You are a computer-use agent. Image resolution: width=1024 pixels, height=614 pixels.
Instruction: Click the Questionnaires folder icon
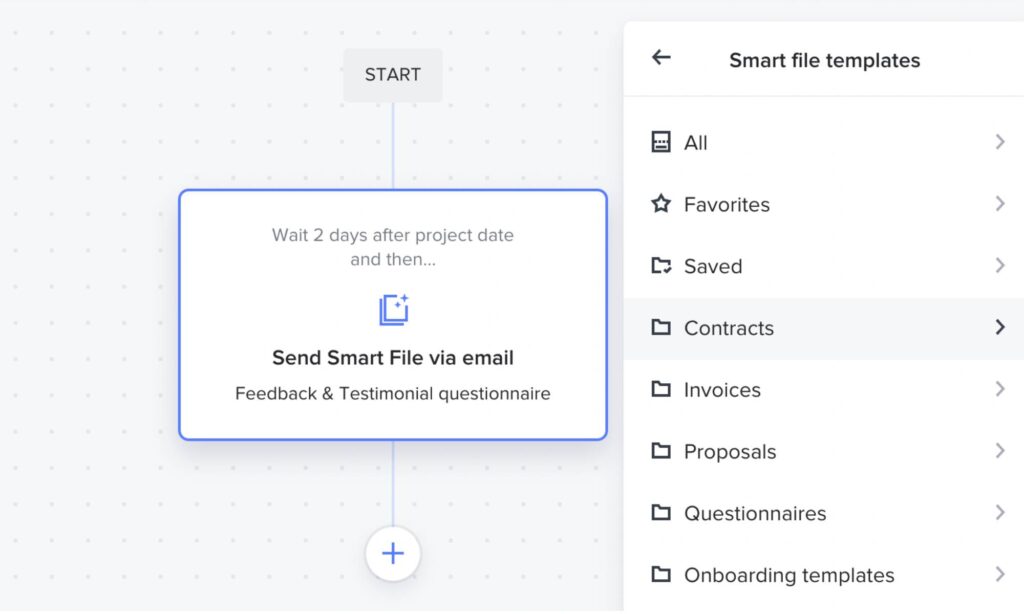click(x=661, y=513)
